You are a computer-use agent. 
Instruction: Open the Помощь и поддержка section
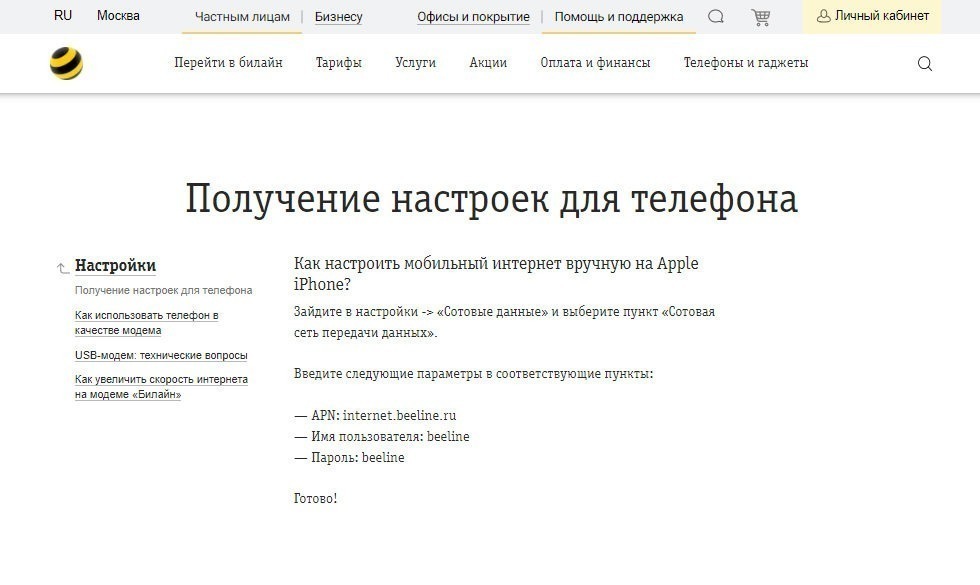pyautogui.click(x=617, y=16)
